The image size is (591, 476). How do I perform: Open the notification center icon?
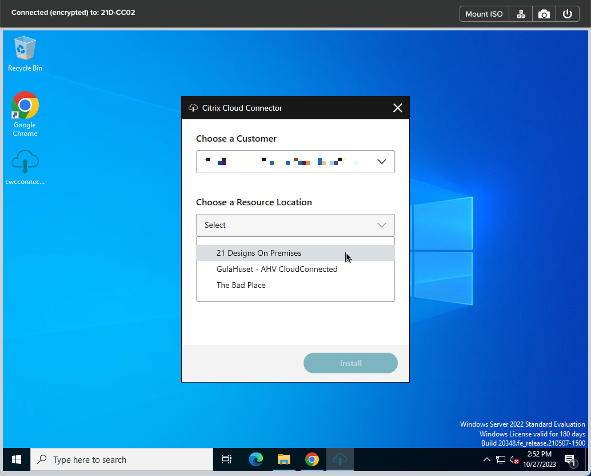[x=571, y=460]
